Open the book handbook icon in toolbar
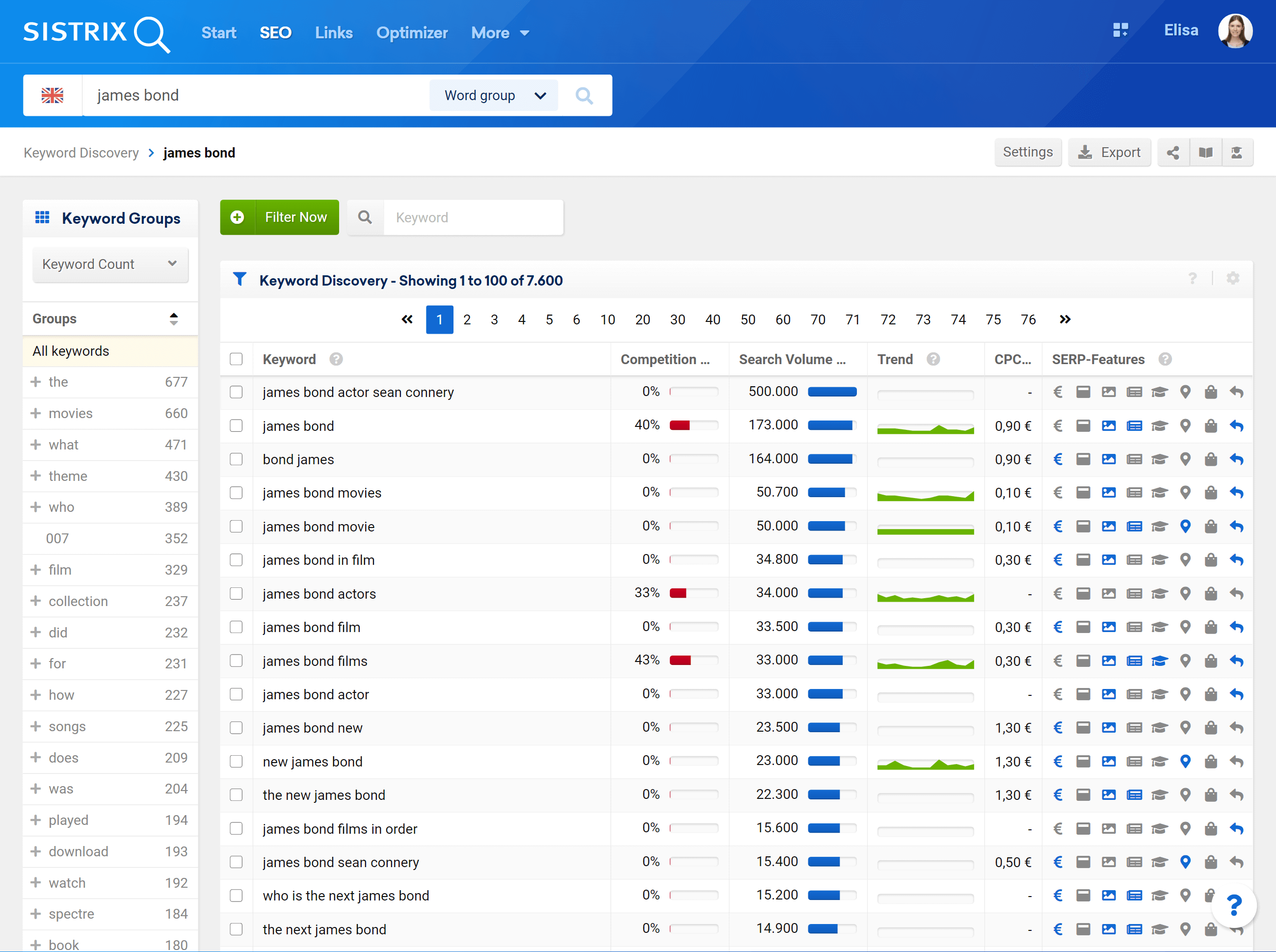1276x952 pixels. [1206, 152]
